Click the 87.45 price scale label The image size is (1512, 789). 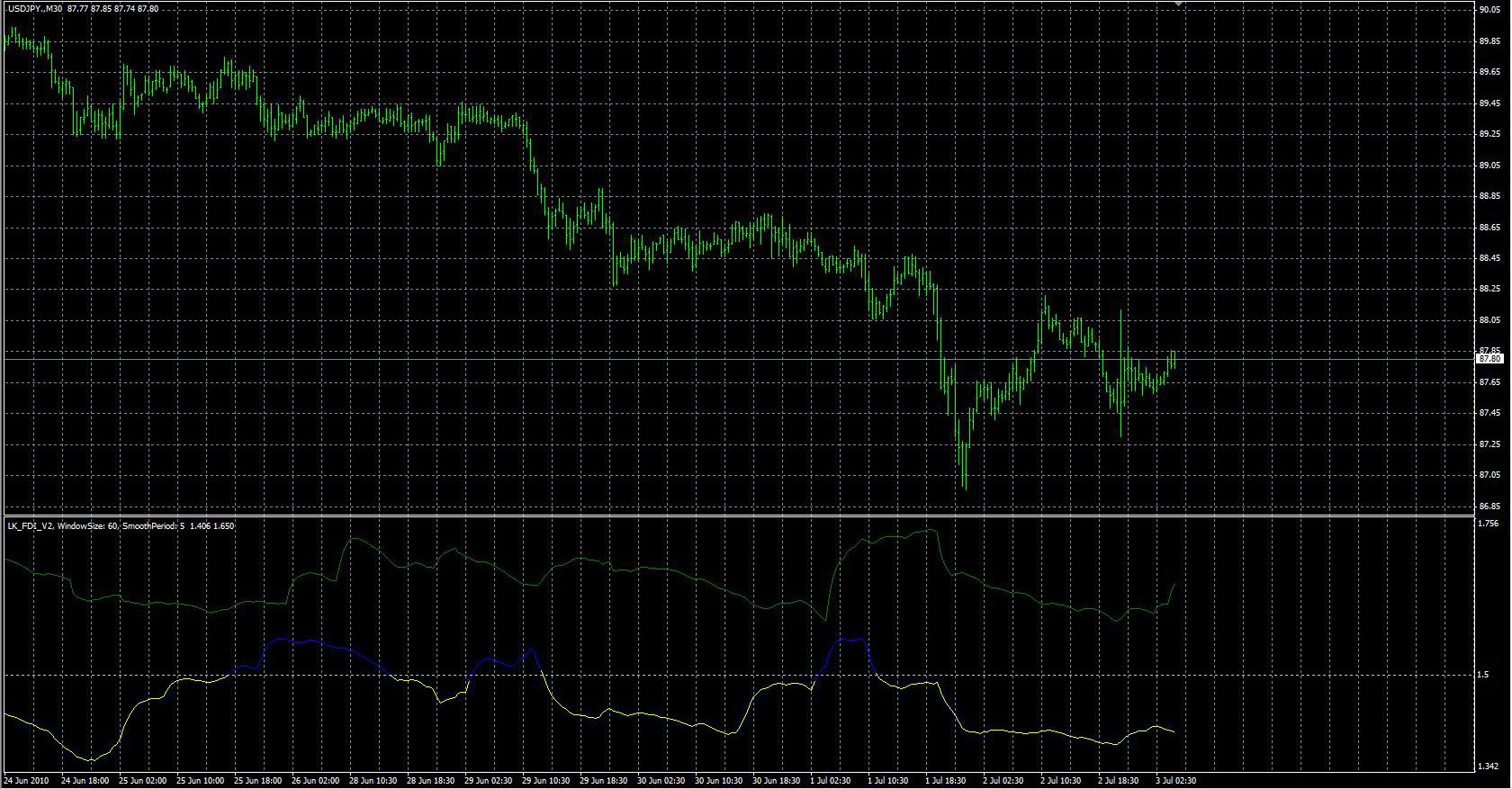(x=1490, y=413)
